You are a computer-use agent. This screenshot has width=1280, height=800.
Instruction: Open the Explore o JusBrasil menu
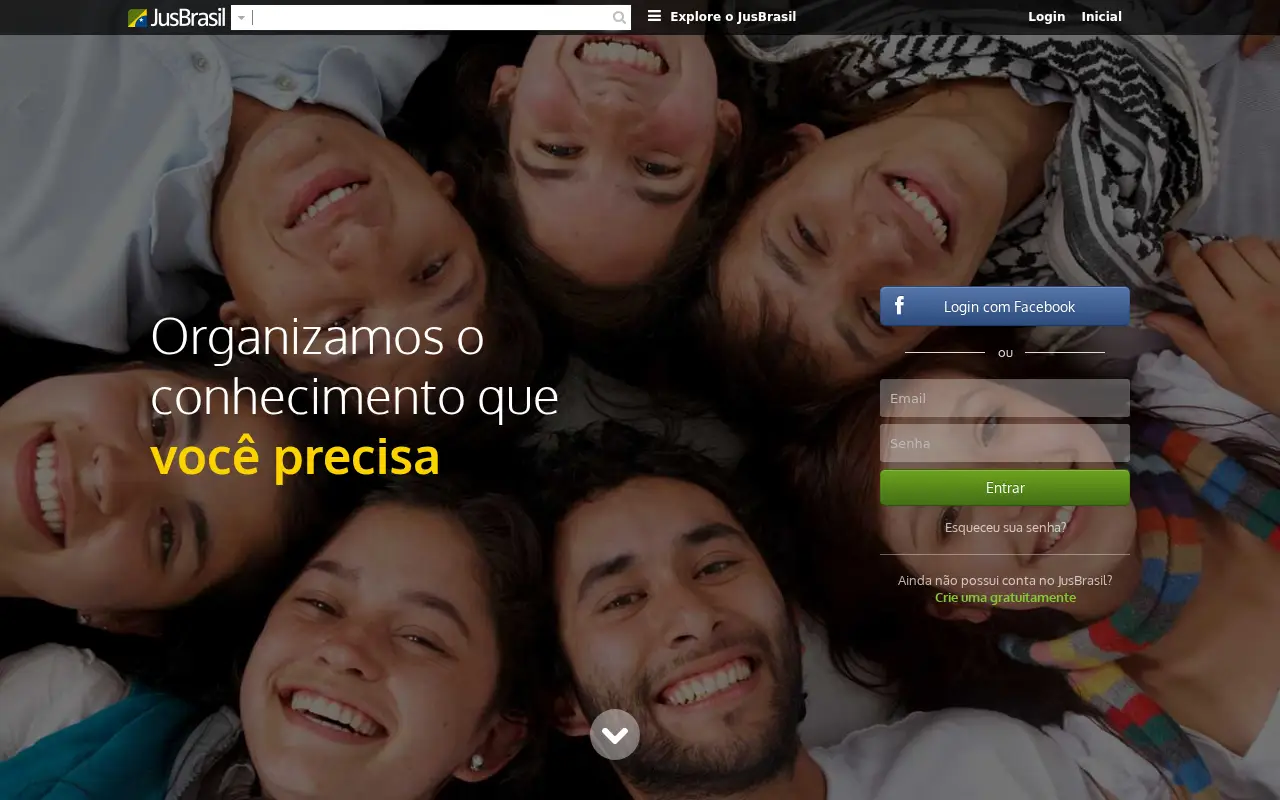click(722, 16)
